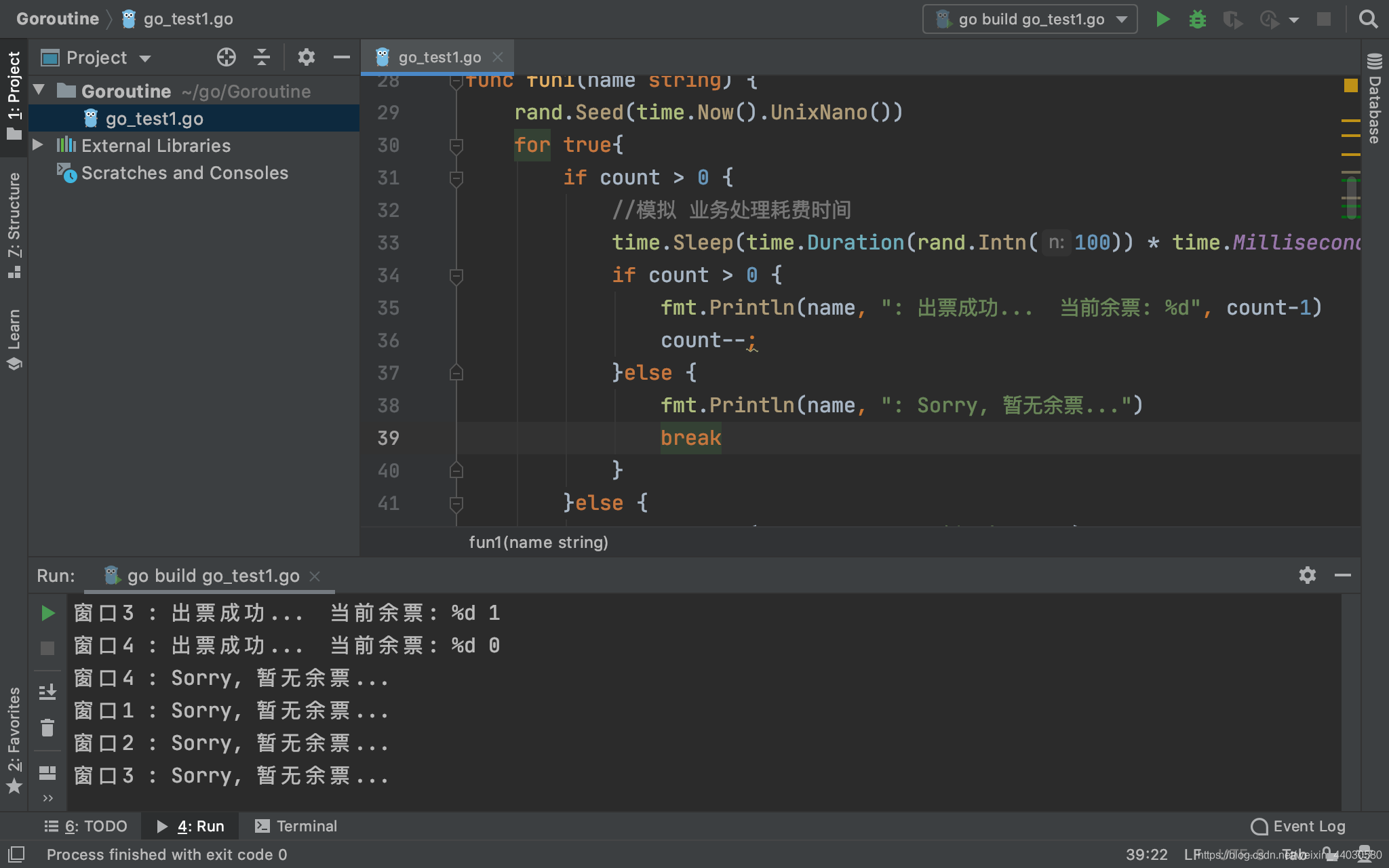Viewport: 1389px width, 868px height.
Task: Place cursor on break statement line 39
Action: pos(690,438)
